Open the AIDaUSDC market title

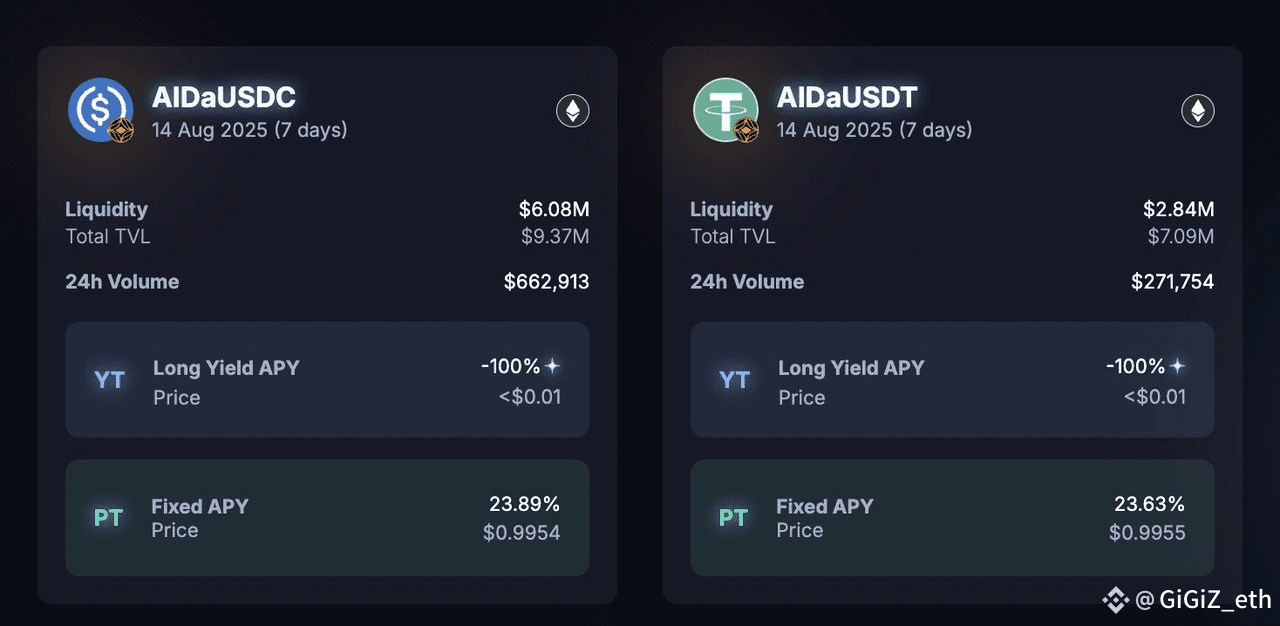pyautogui.click(x=224, y=97)
